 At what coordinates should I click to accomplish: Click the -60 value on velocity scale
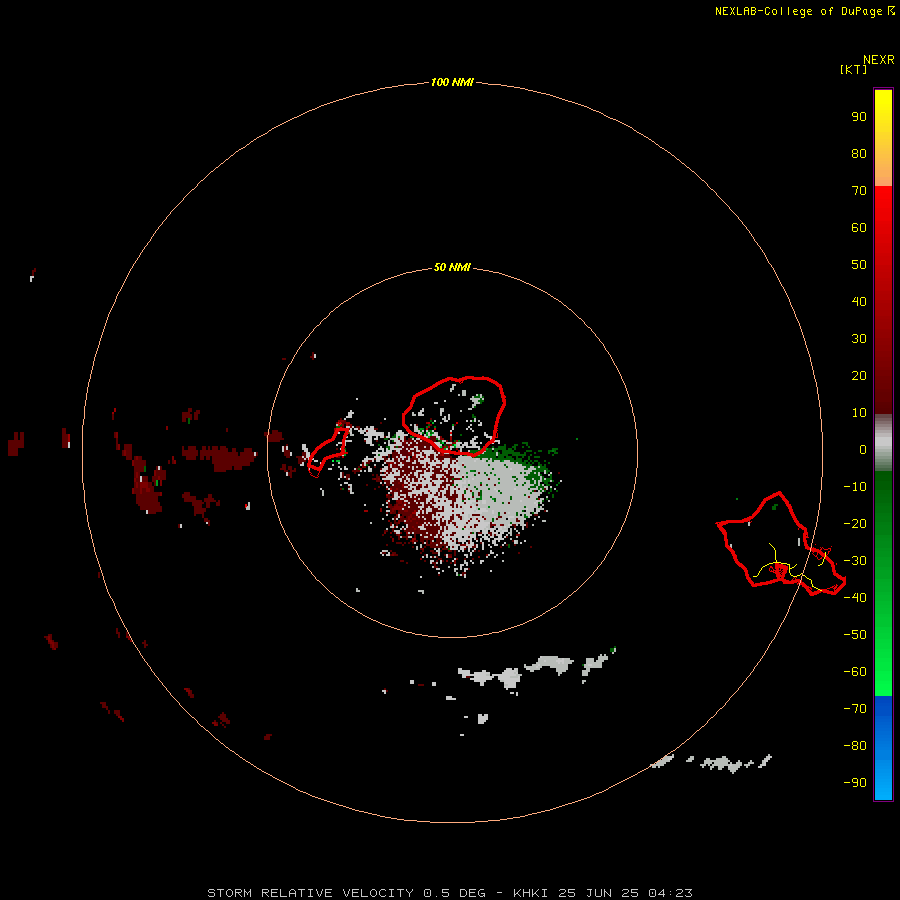855,672
